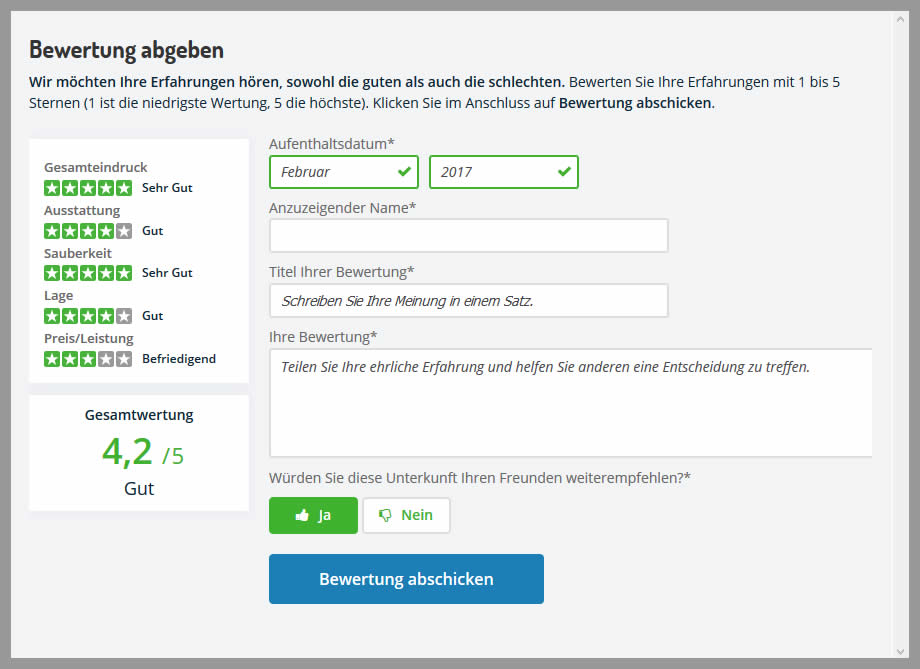Image resolution: width=920 pixels, height=669 pixels.
Task: Select Ja to recommend the accommodation
Action: (313, 515)
